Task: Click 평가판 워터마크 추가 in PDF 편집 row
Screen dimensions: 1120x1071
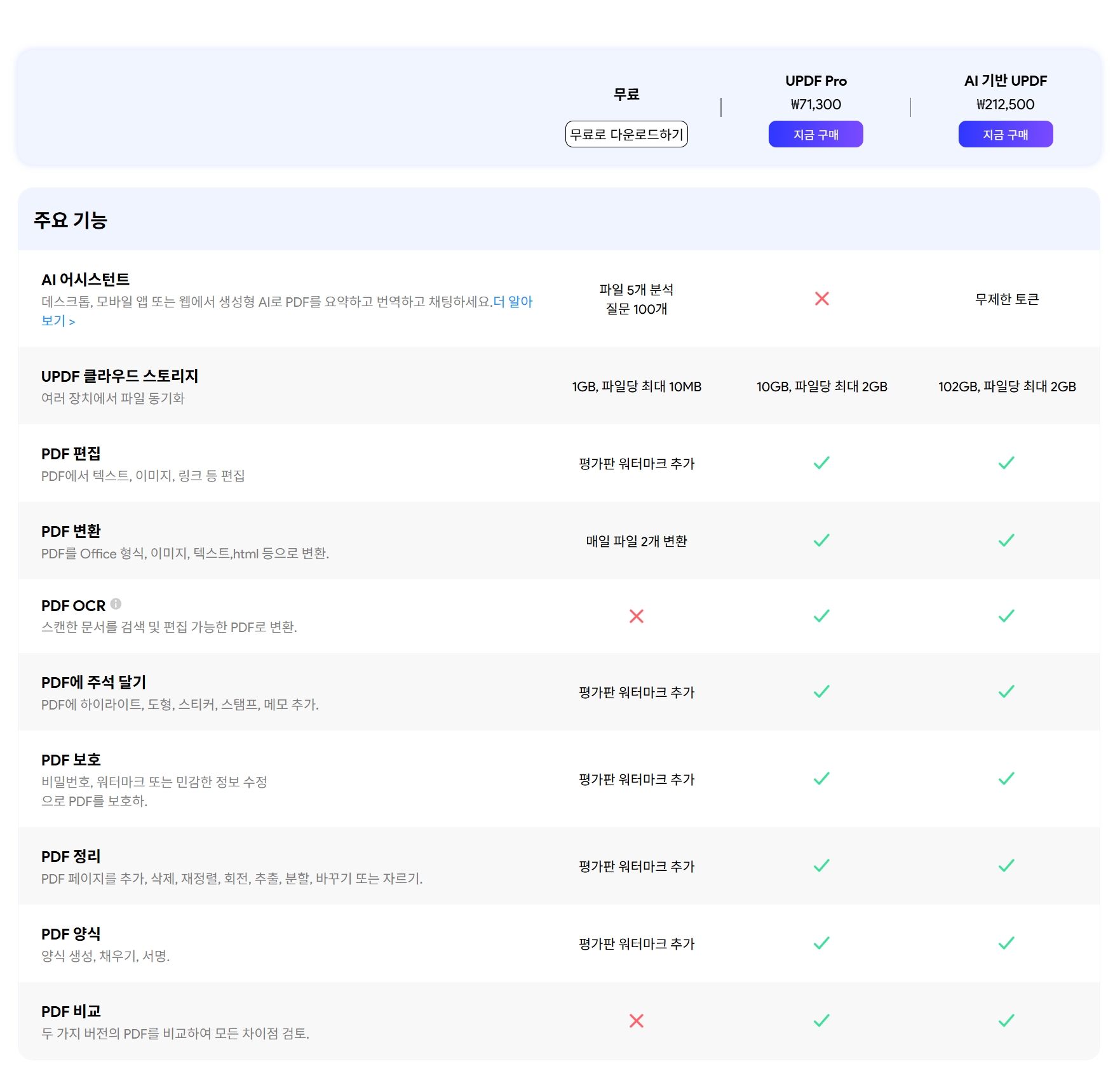Action: (637, 464)
